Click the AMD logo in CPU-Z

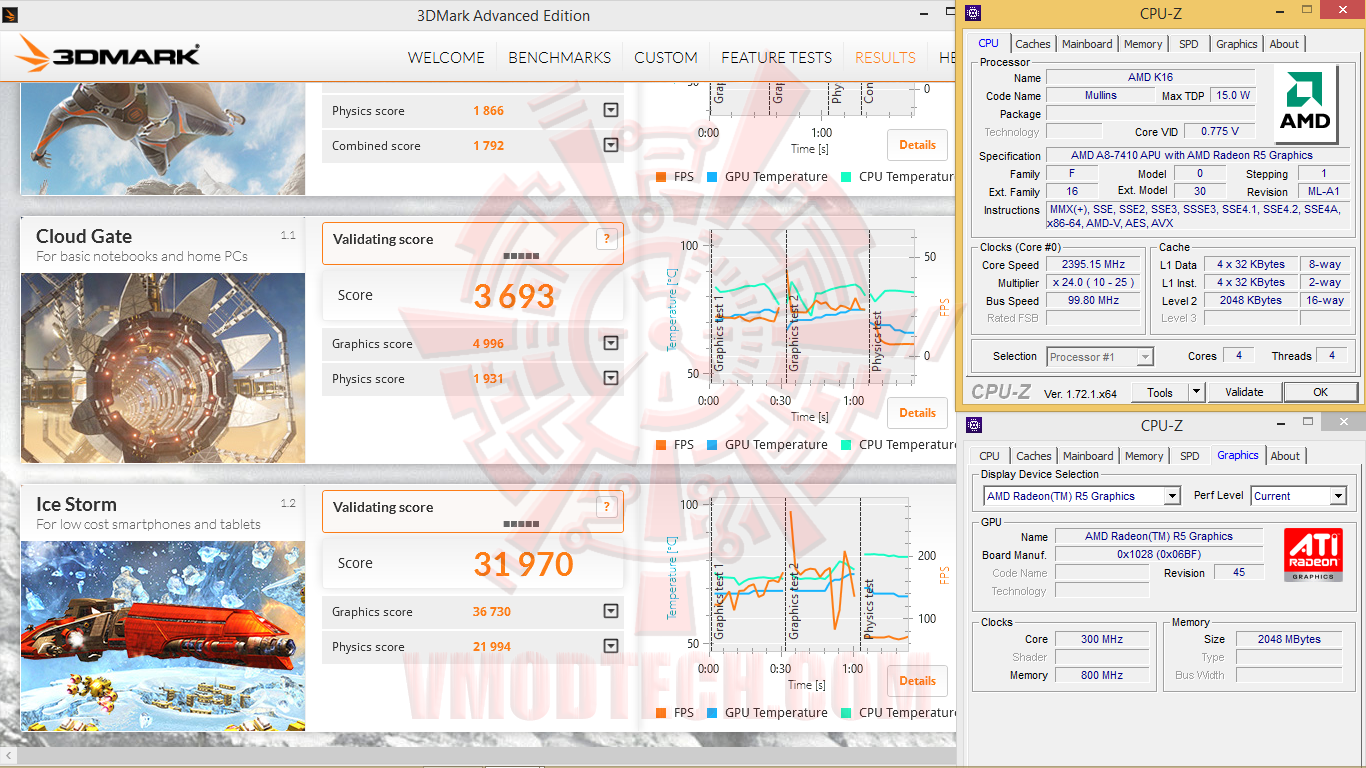tap(1306, 105)
